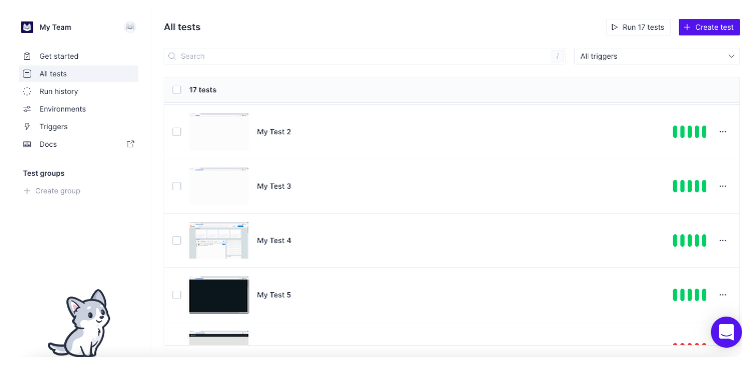Open the My Test 2 thumbnail

click(219, 131)
